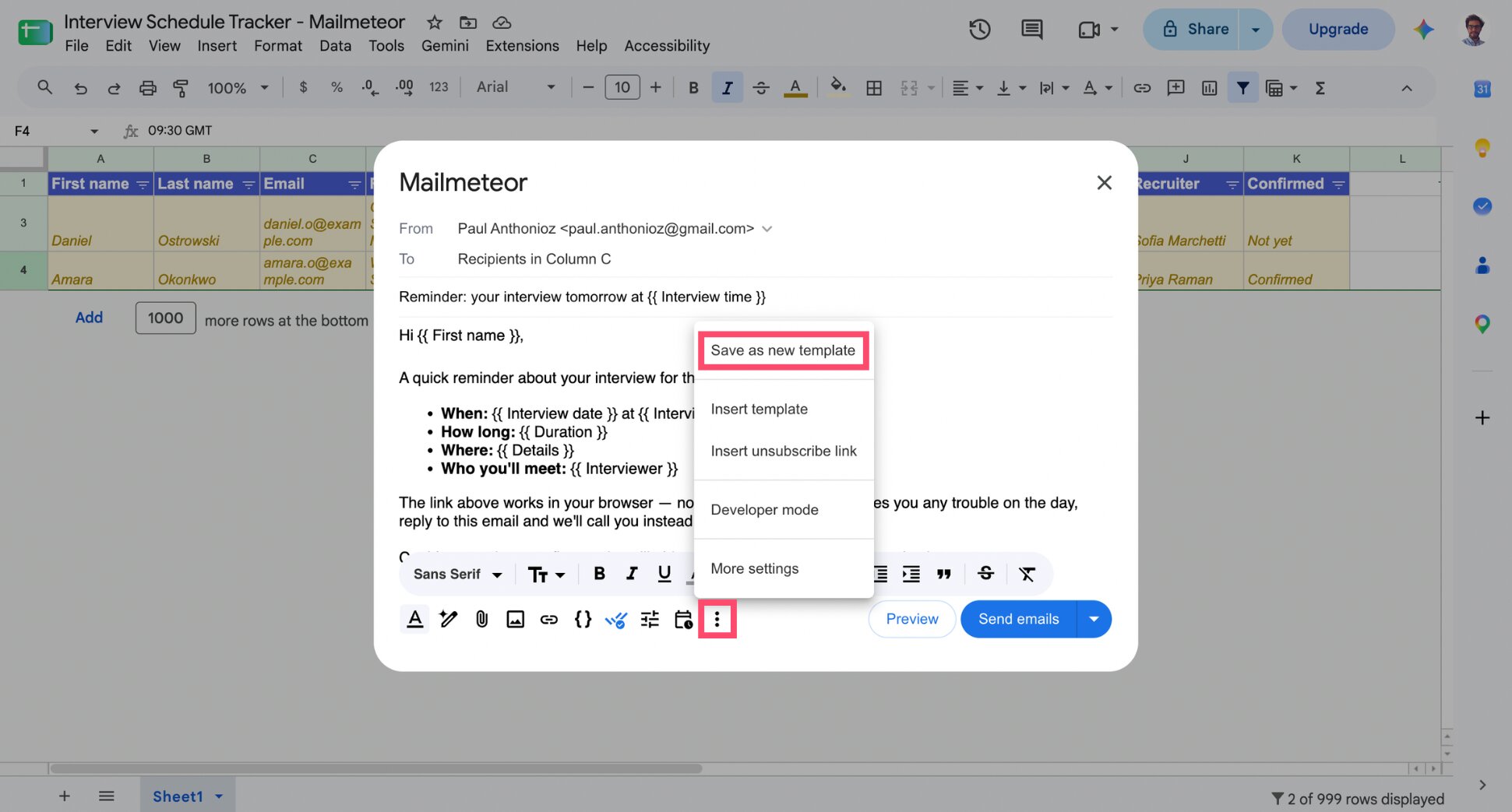This screenshot has width=1512, height=812.
Task: Click the print icon in Sheets toolbar
Action: tap(147, 88)
